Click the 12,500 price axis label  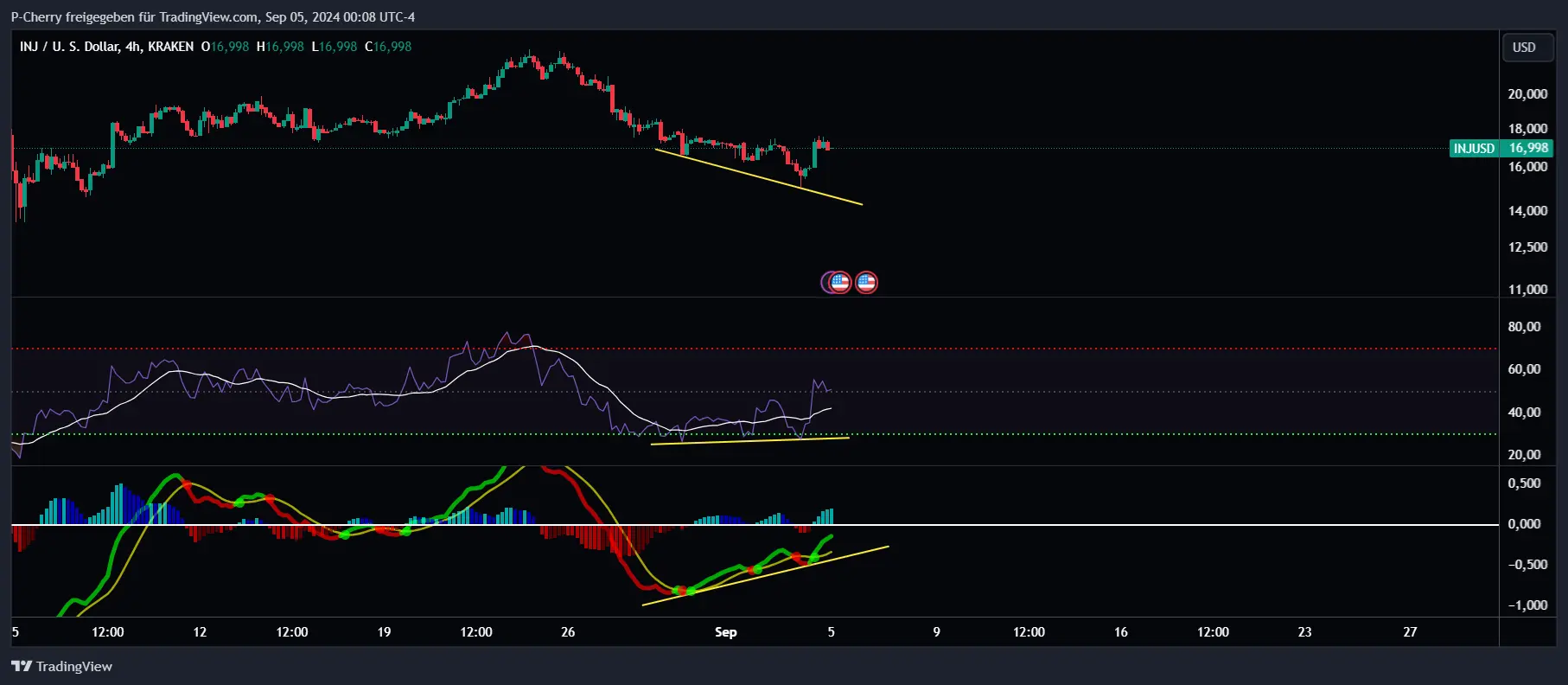point(1527,247)
